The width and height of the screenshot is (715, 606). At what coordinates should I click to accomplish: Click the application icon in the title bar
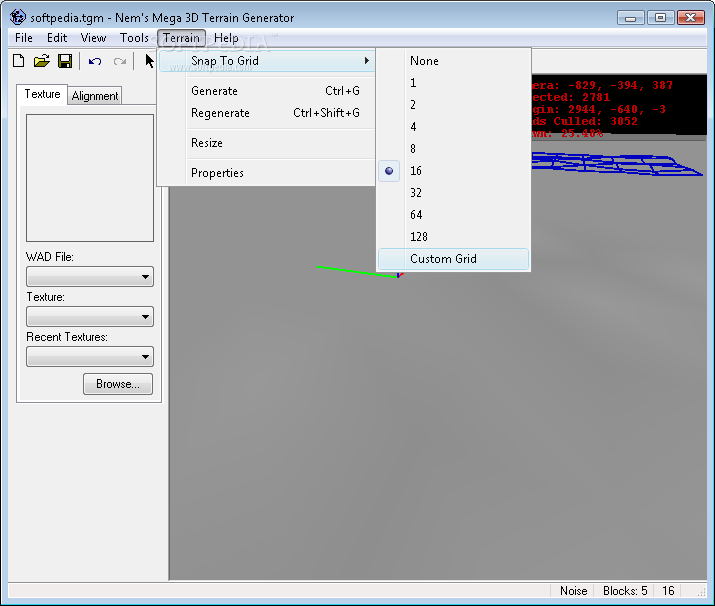(x=18, y=17)
